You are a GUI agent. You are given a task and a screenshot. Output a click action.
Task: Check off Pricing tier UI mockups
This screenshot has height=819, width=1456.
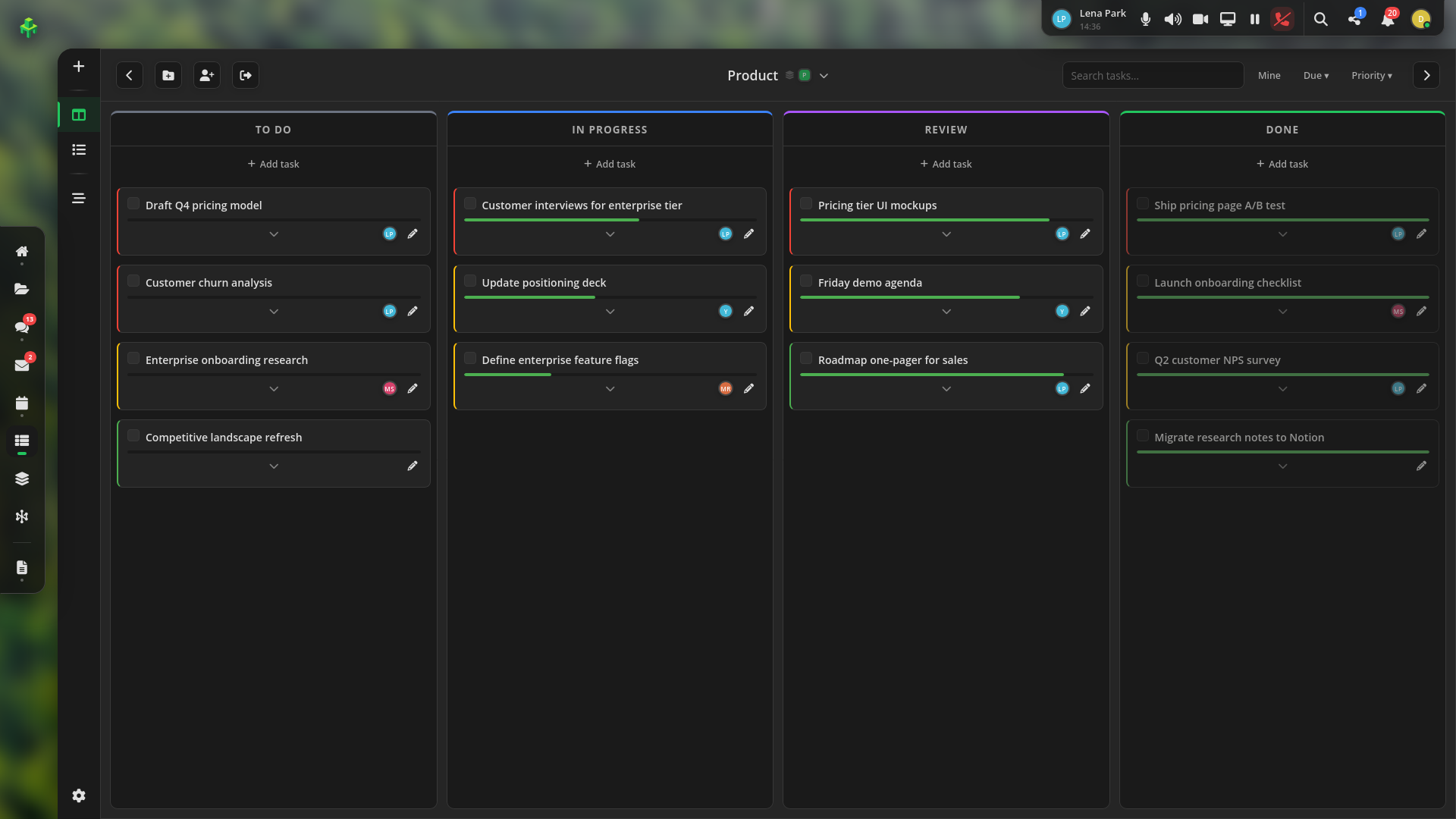[x=806, y=203]
